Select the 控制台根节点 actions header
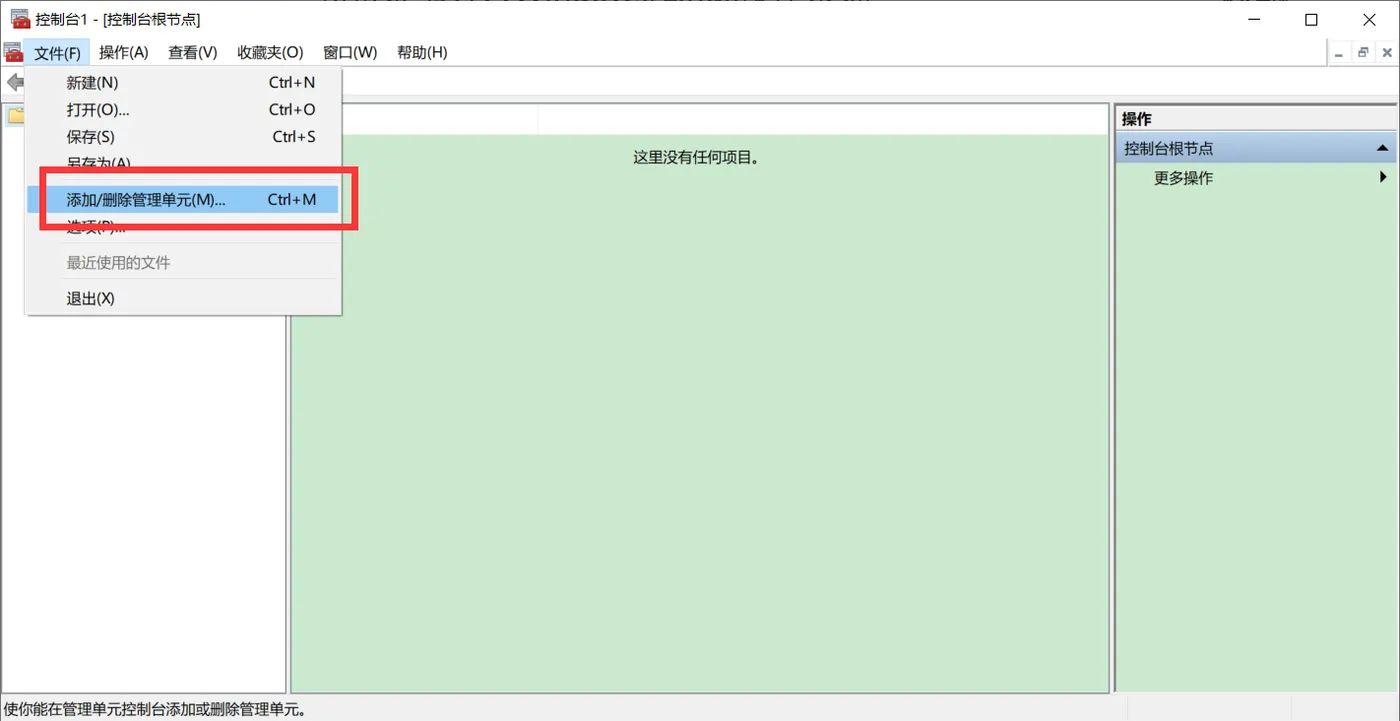 point(1256,148)
